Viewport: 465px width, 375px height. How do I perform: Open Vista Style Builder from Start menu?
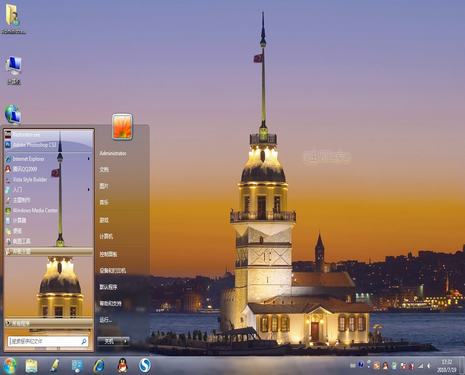[49, 180]
